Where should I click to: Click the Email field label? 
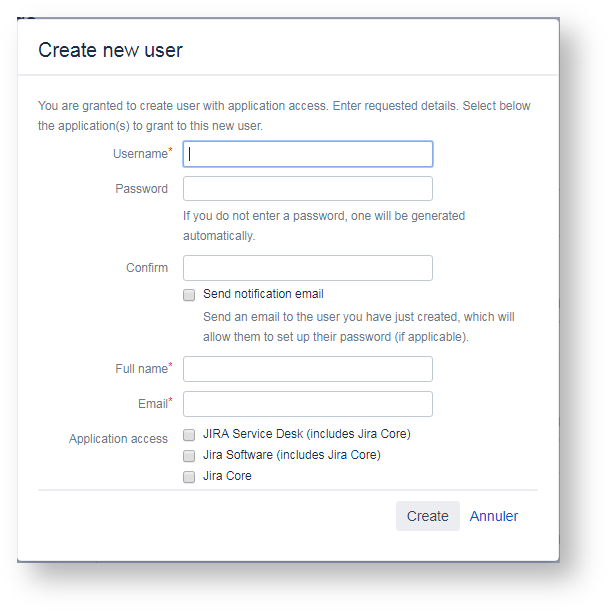[152, 404]
